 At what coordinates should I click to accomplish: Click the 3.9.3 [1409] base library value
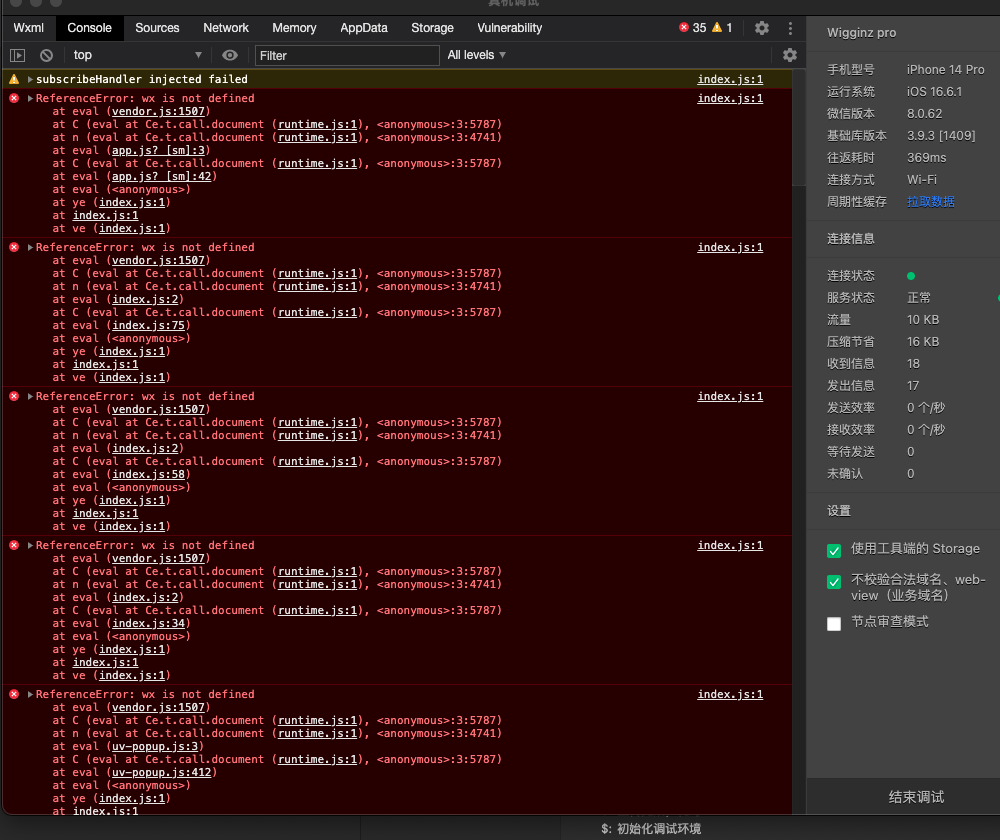pyautogui.click(x=941, y=135)
